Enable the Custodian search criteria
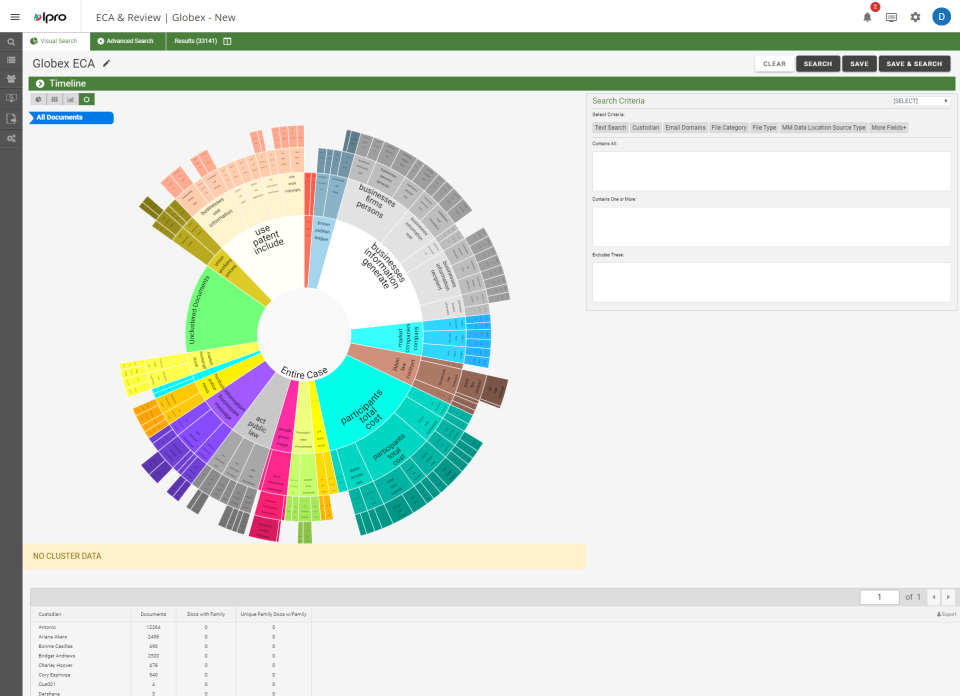The width and height of the screenshot is (960, 696). [x=646, y=127]
